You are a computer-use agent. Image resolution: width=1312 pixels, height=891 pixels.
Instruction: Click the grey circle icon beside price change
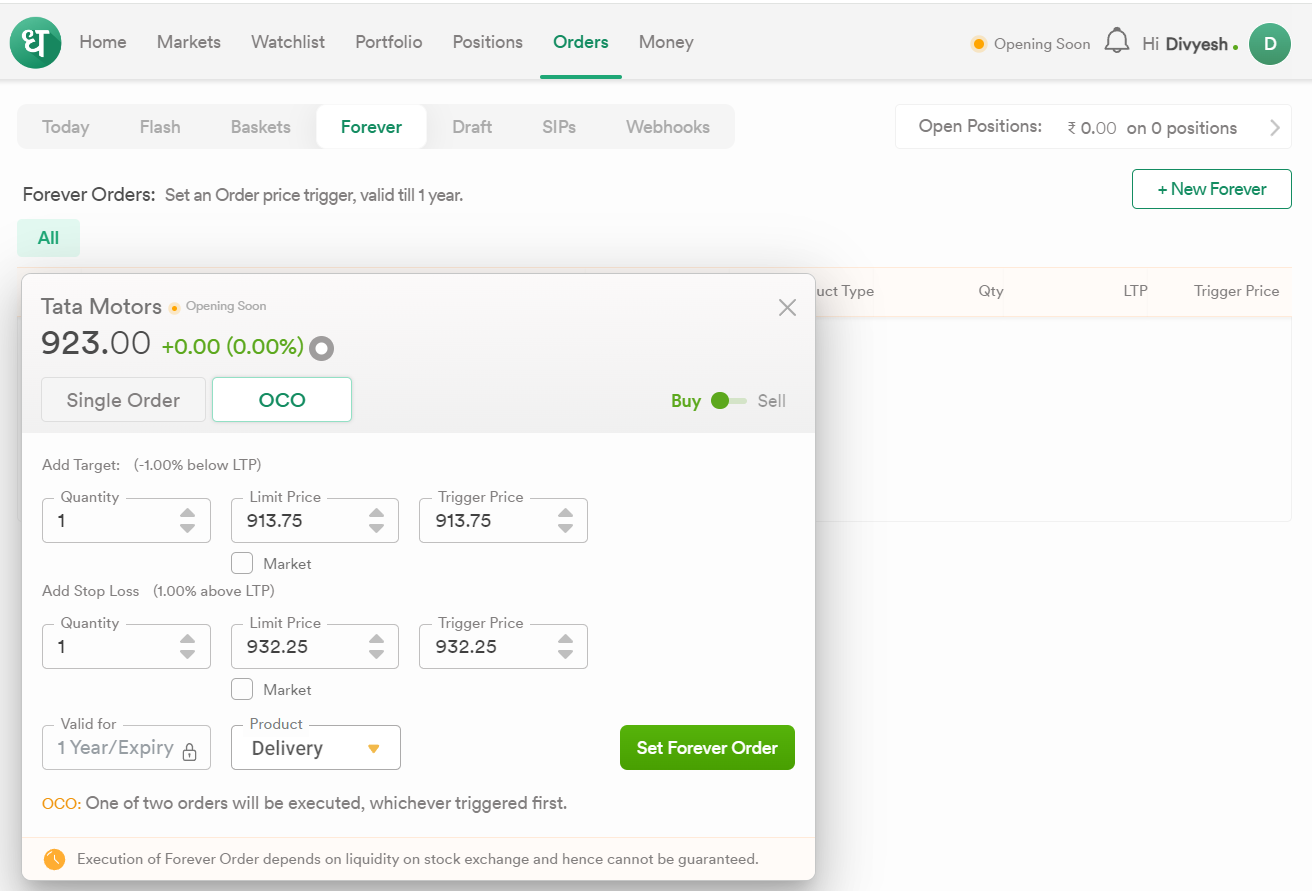(321, 348)
